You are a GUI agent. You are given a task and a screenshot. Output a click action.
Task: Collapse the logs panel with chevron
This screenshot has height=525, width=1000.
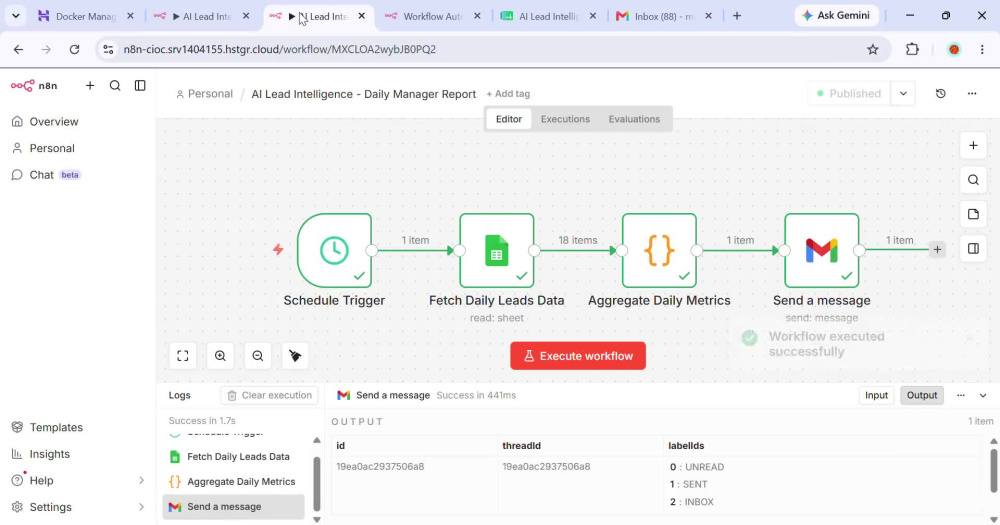983,395
